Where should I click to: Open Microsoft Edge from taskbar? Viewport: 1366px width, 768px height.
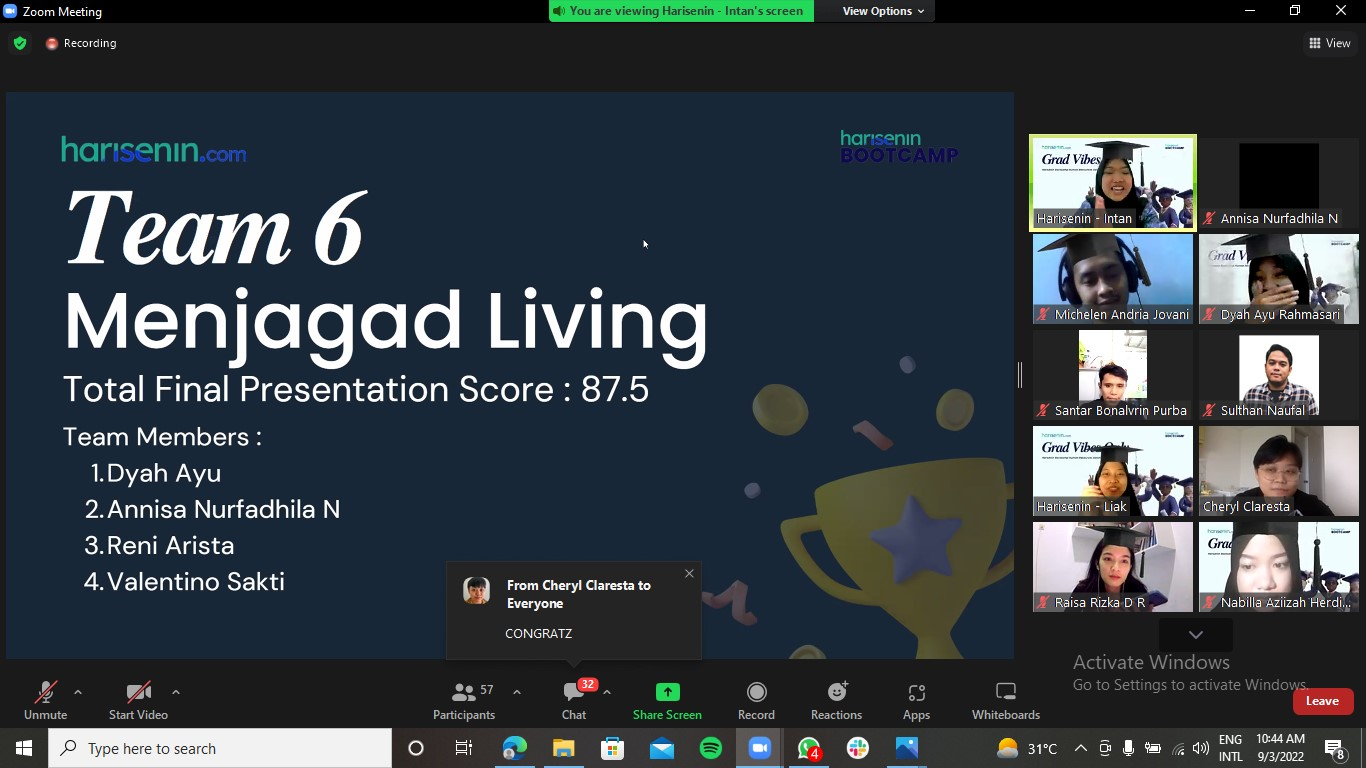click(515, 748)
